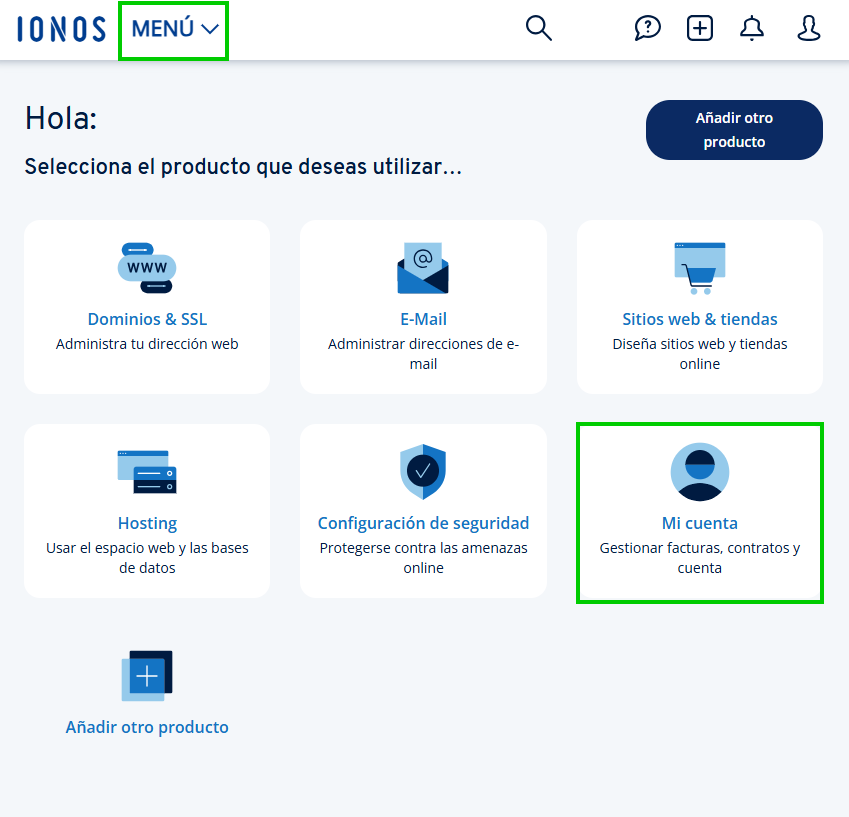Select the Hosting product card
The height and width of the screenshot is (817, 849).
click(147, 511)
